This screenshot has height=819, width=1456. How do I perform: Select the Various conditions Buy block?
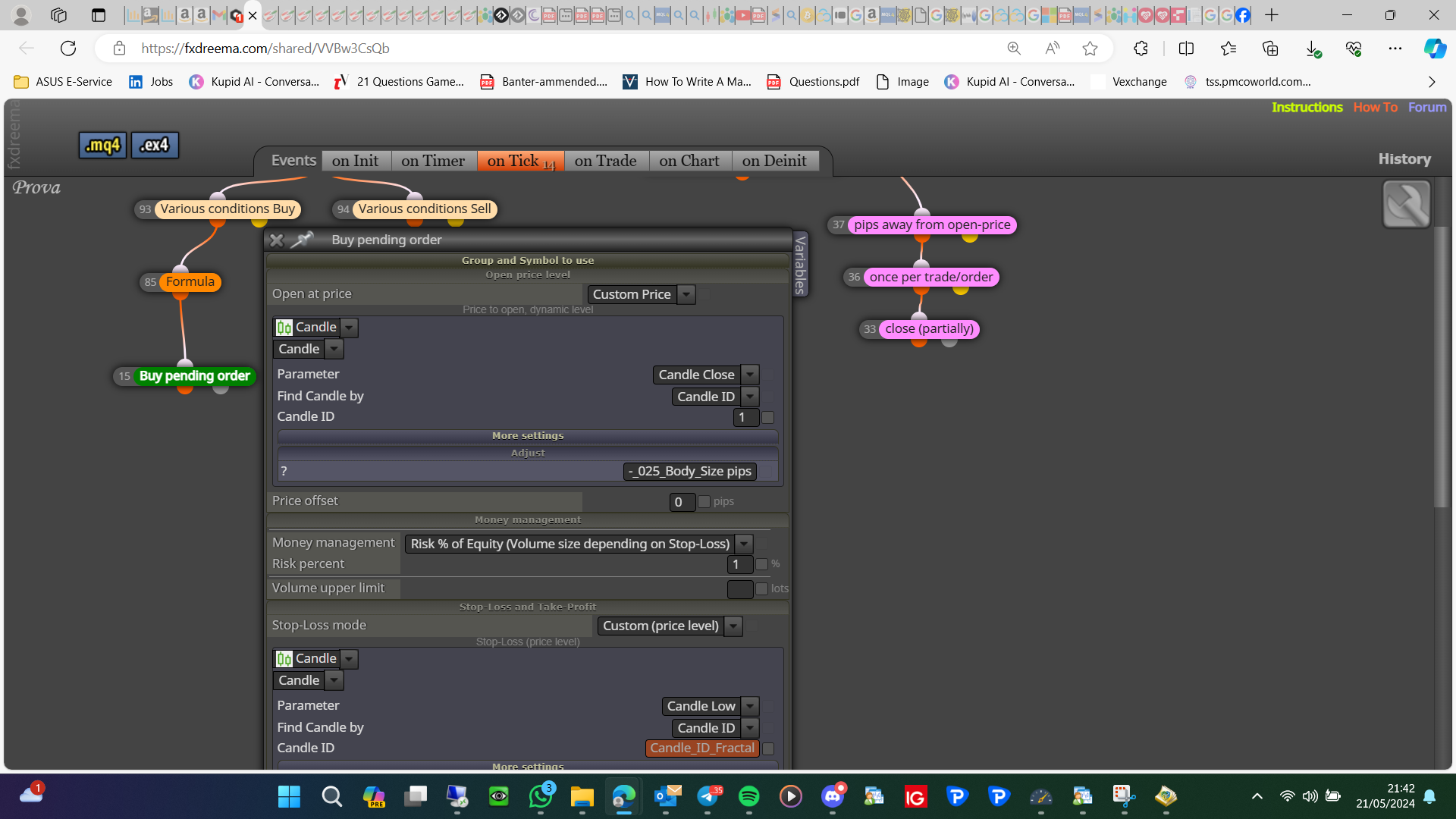(x=227, y=209)
